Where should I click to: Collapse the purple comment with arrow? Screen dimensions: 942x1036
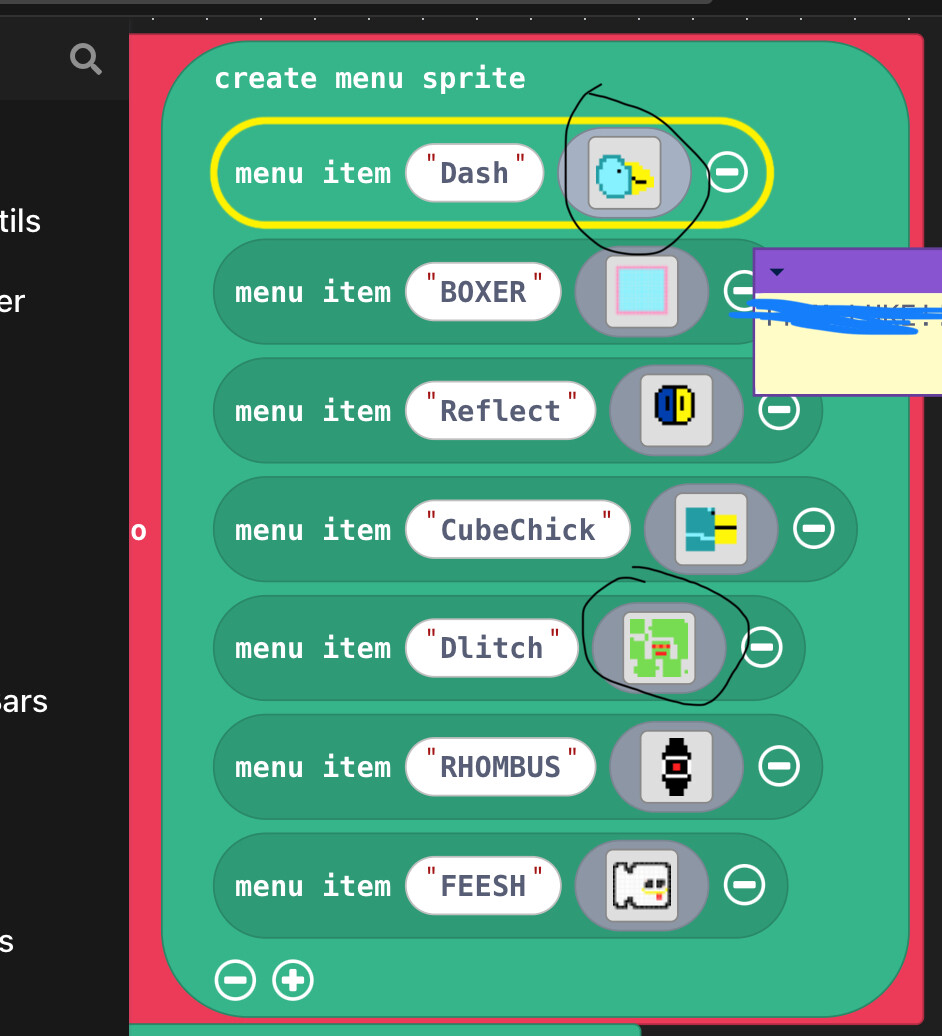point(777,272)
